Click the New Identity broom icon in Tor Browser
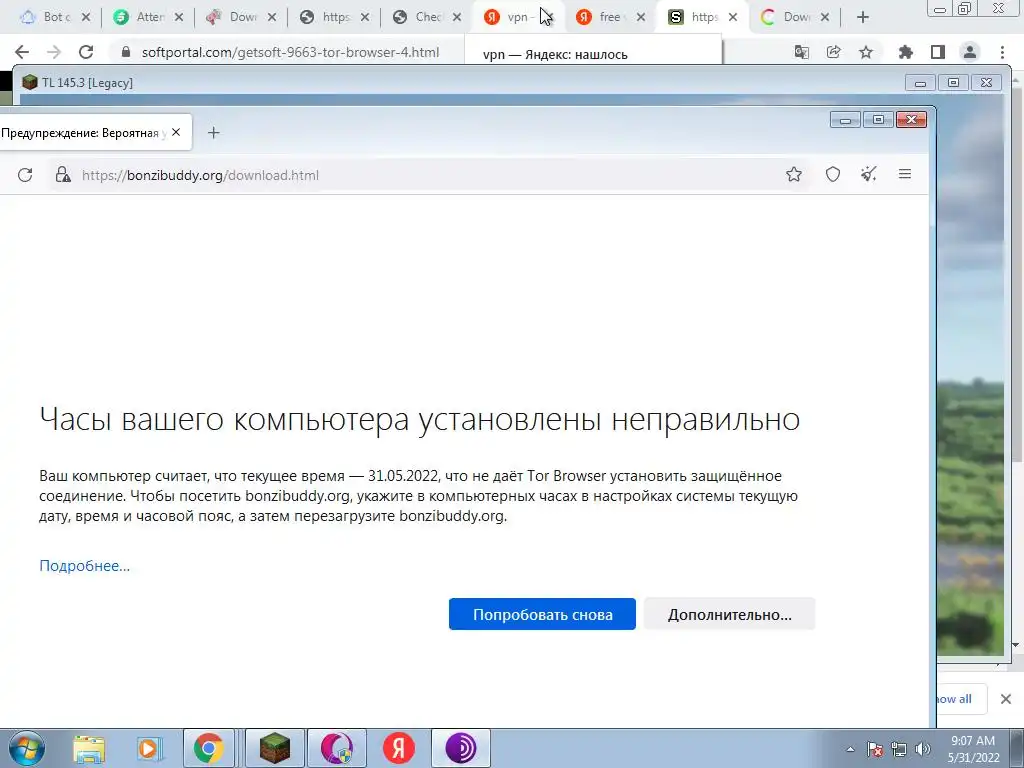The width and height of the screenshot is (1024, 768). tap(869, 174)
